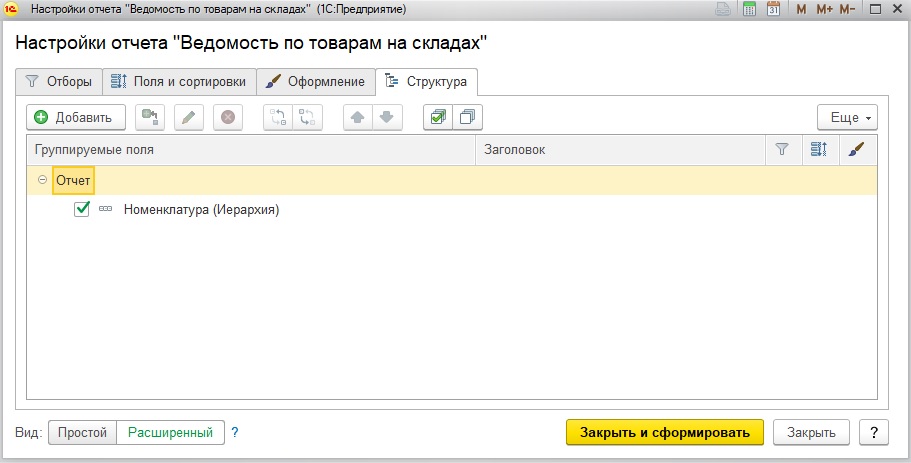Maximize the settings window

click(876, 9)
